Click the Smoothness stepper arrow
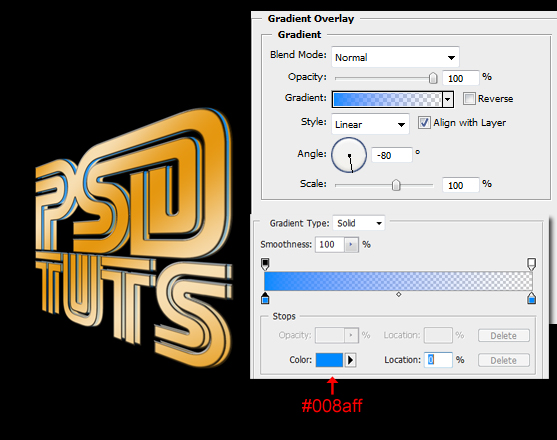The width and height of the screenshot is (557, 440). 351,245
